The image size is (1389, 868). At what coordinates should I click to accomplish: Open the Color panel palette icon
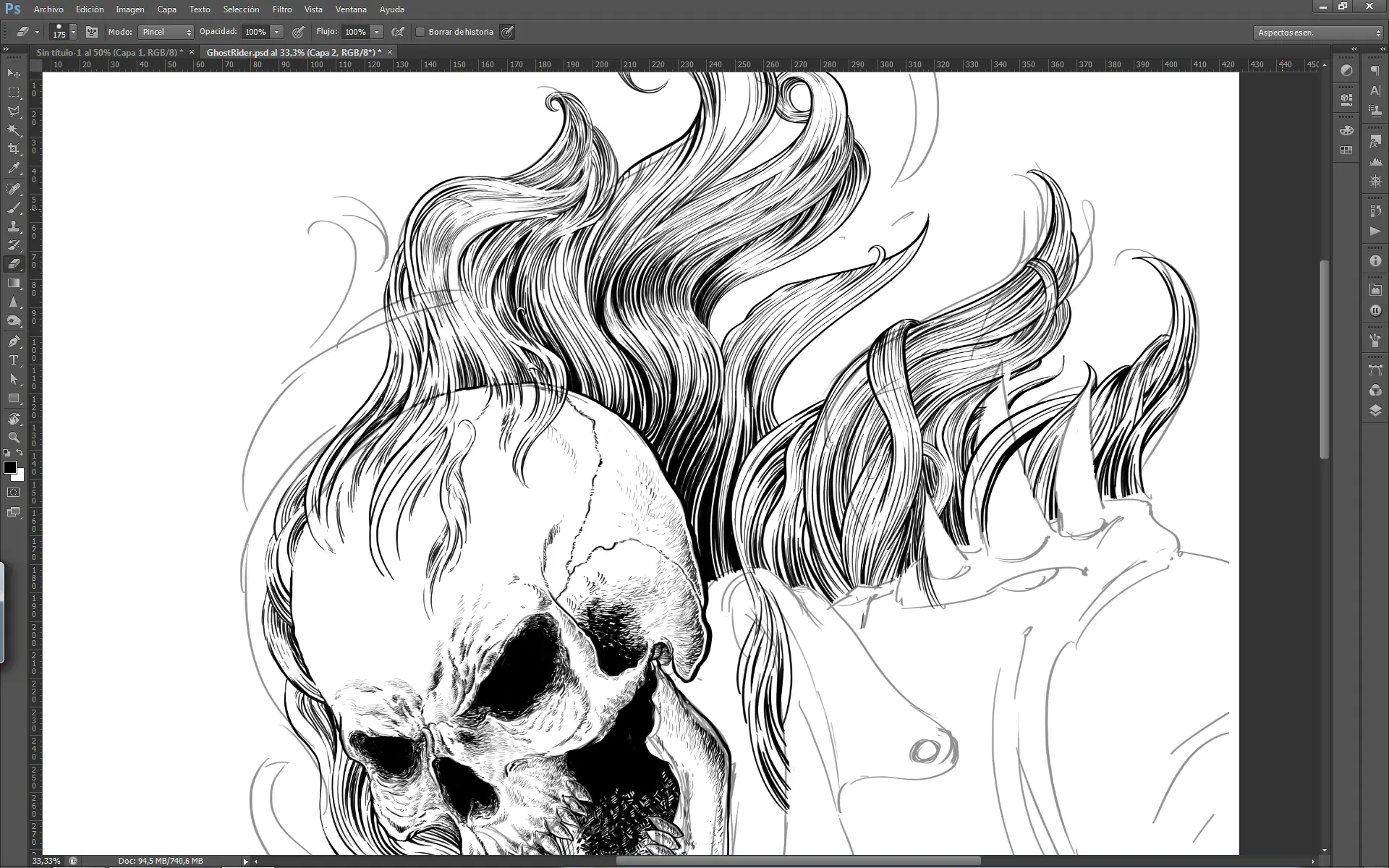point(1346,131)
